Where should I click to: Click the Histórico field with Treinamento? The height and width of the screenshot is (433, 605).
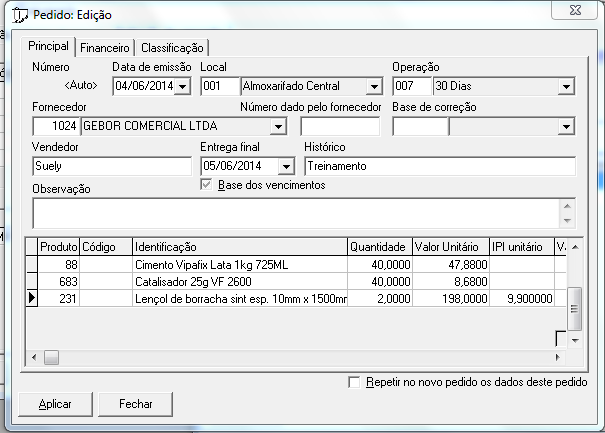coord(439,166)
